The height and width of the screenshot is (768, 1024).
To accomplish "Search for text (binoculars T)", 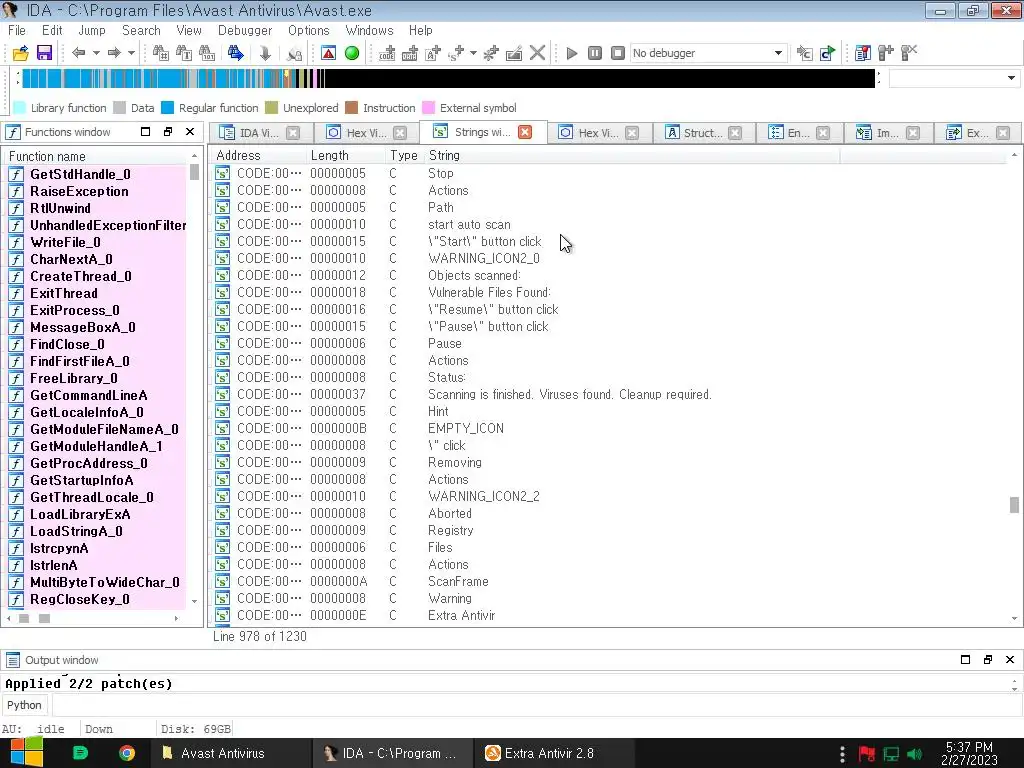I will pos(184,53).
